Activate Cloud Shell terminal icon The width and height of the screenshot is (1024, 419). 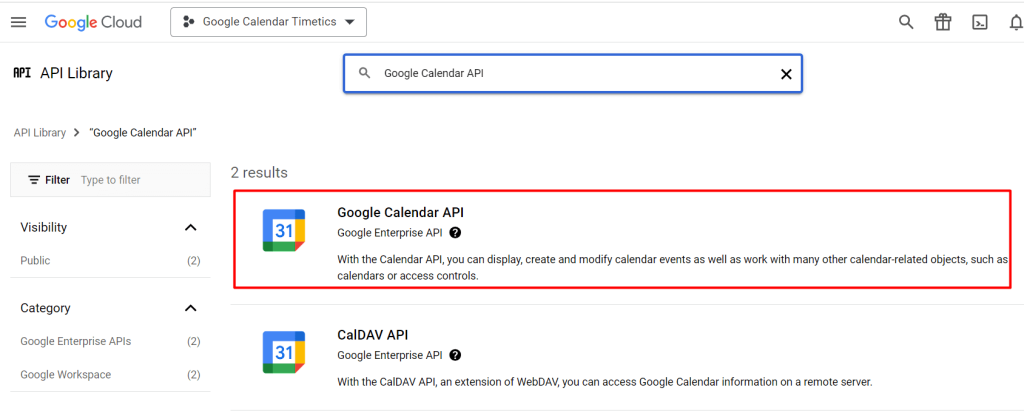[980, 22]
